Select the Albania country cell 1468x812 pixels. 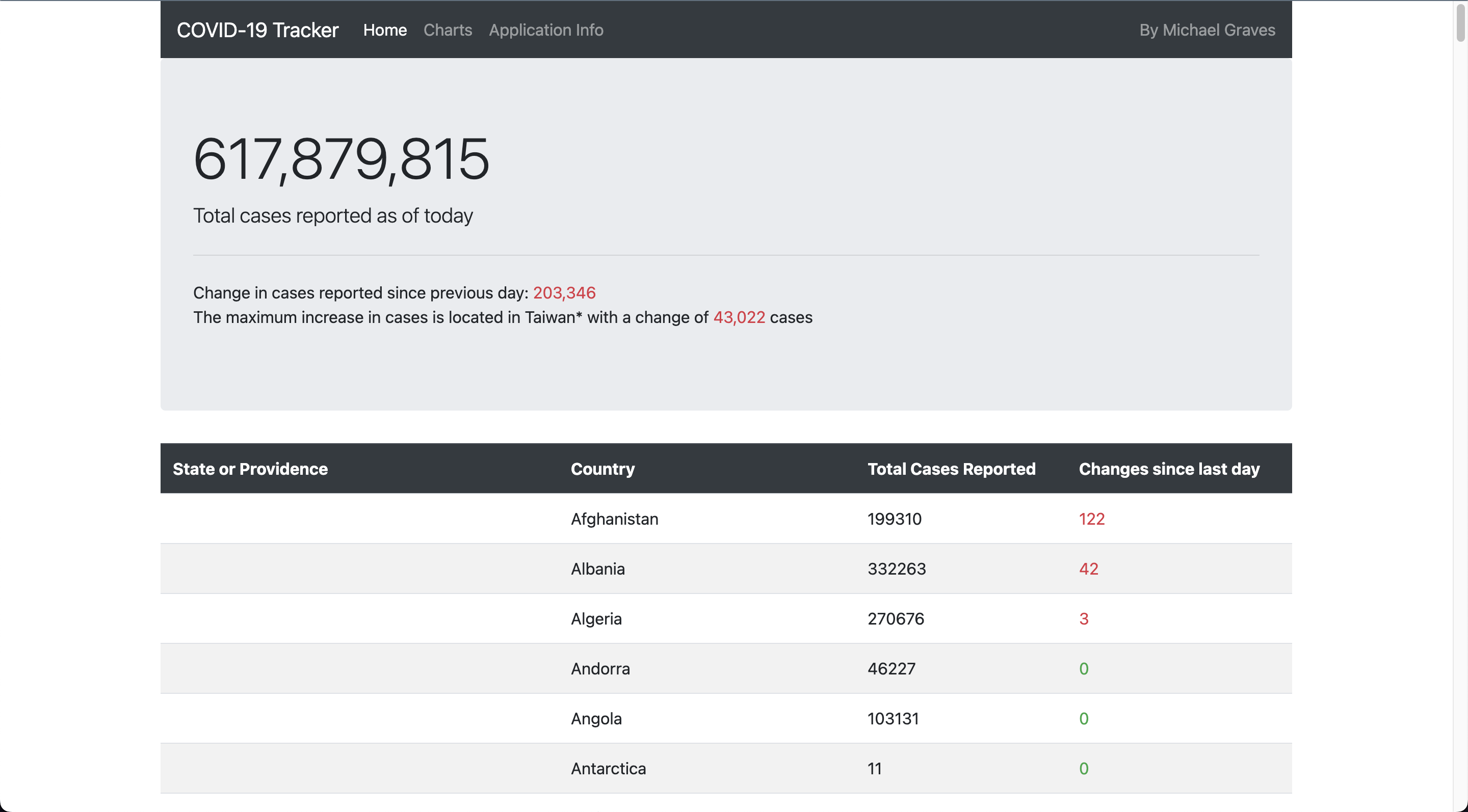(597, 569)
